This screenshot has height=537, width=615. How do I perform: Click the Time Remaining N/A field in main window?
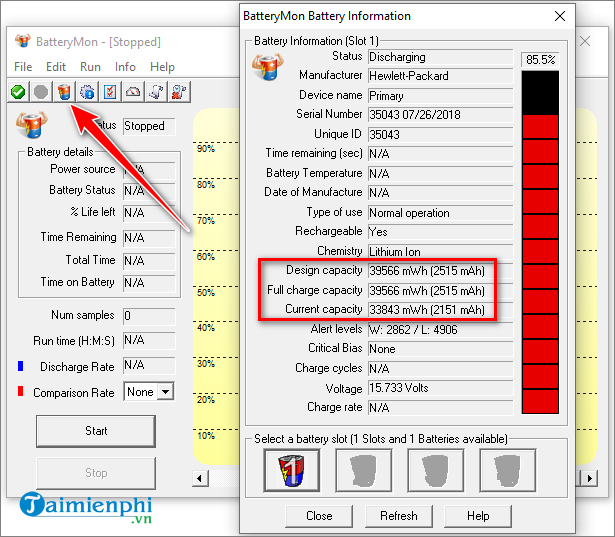149,238
